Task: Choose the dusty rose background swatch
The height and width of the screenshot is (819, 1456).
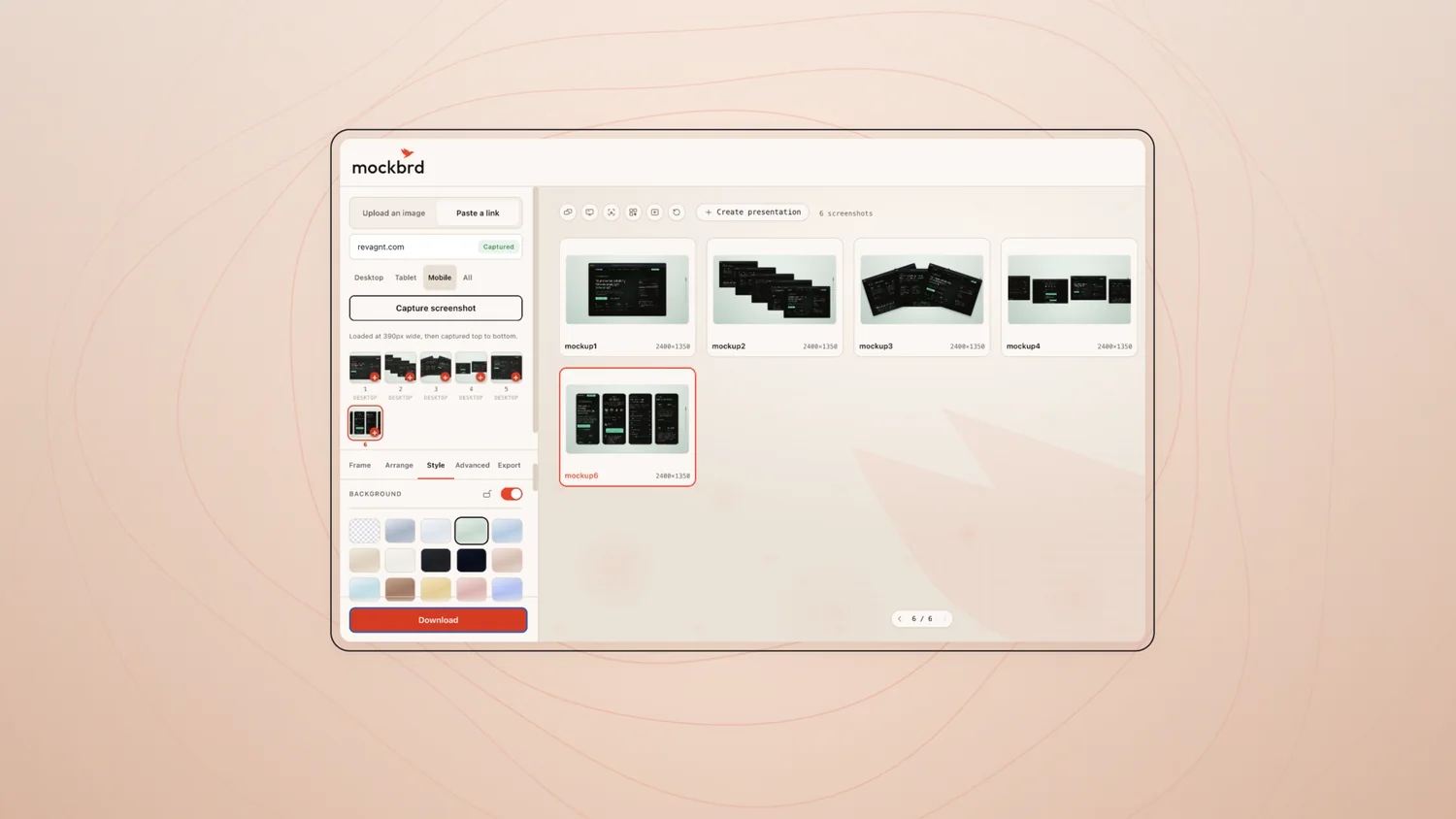Action: click(x=507, y=560)
